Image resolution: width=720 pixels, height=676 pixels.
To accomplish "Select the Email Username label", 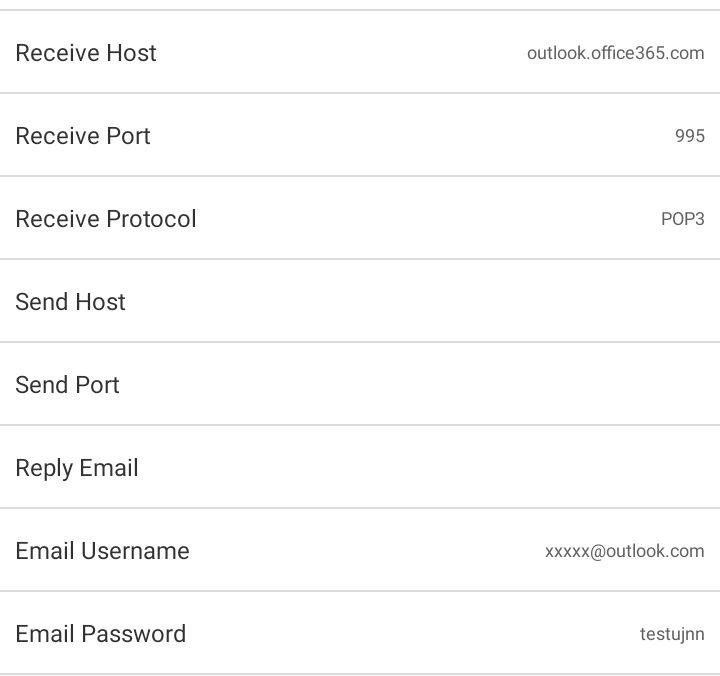I will pyautogui.click(x=102, y=551).
